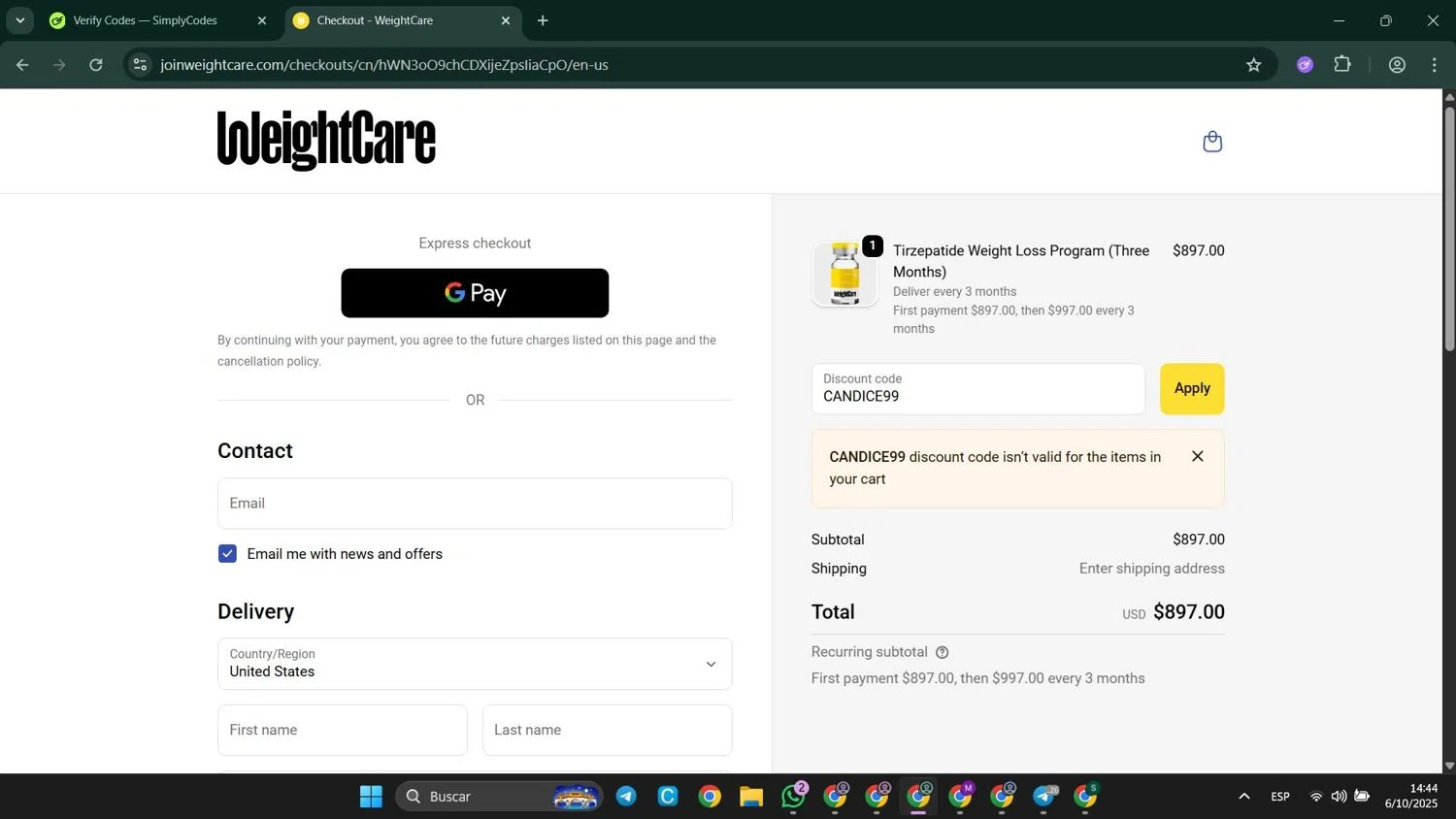Open the Wi-Fi network tray icon

coord(1316,797)
